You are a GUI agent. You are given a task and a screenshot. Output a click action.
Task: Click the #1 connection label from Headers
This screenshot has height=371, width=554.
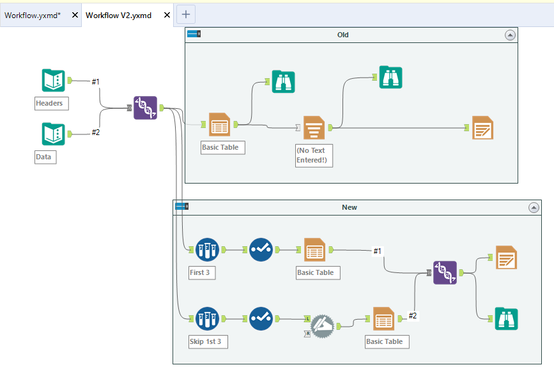click(95, 82)
